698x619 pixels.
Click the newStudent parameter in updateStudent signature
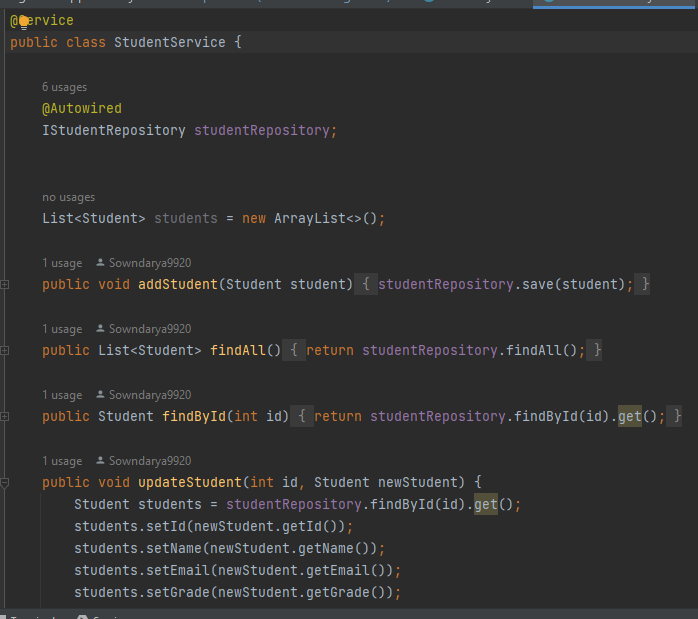(418, 482)
